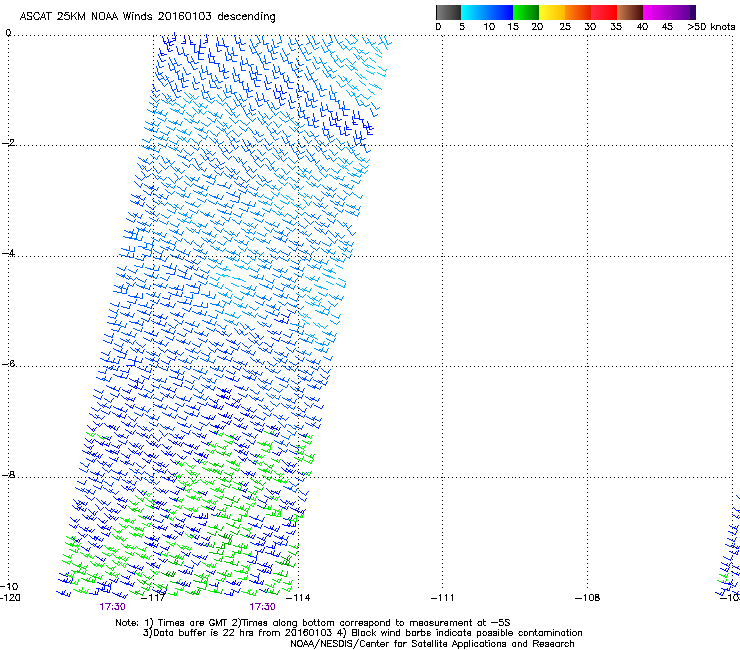
Task: Click the note 'Times are GMT'
Action: [193, 623]
